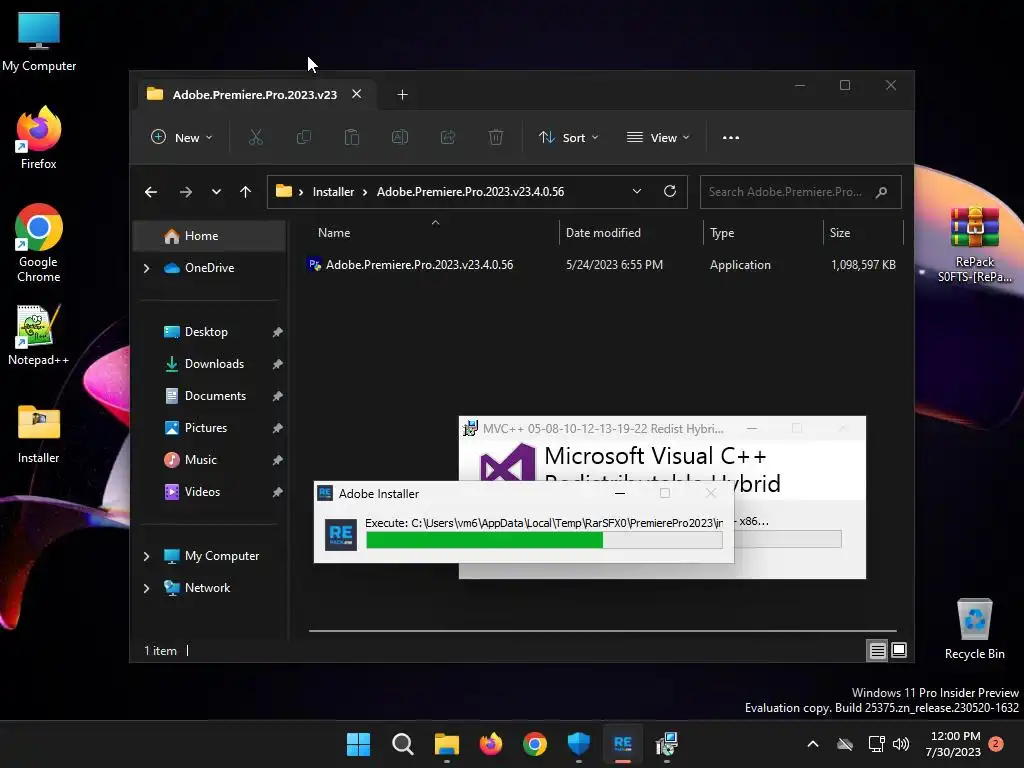Expand the Network tree node

(147, 588)
